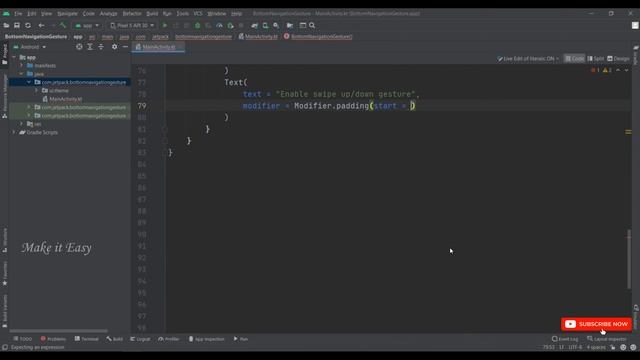Click the green Run app button
640x360 pixels.
click(165, 25)
